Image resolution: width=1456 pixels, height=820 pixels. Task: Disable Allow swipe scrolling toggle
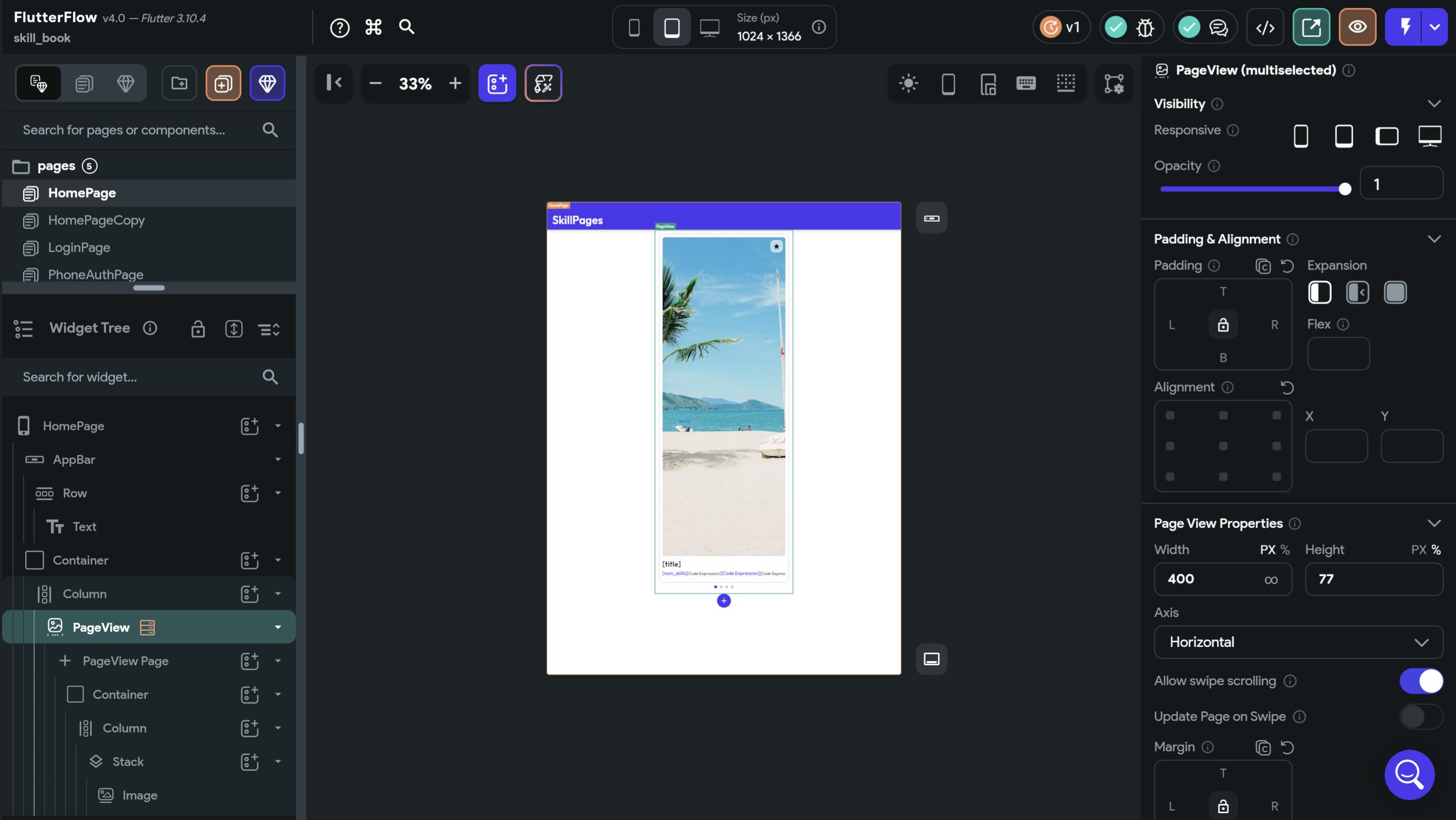point(1421,681)
